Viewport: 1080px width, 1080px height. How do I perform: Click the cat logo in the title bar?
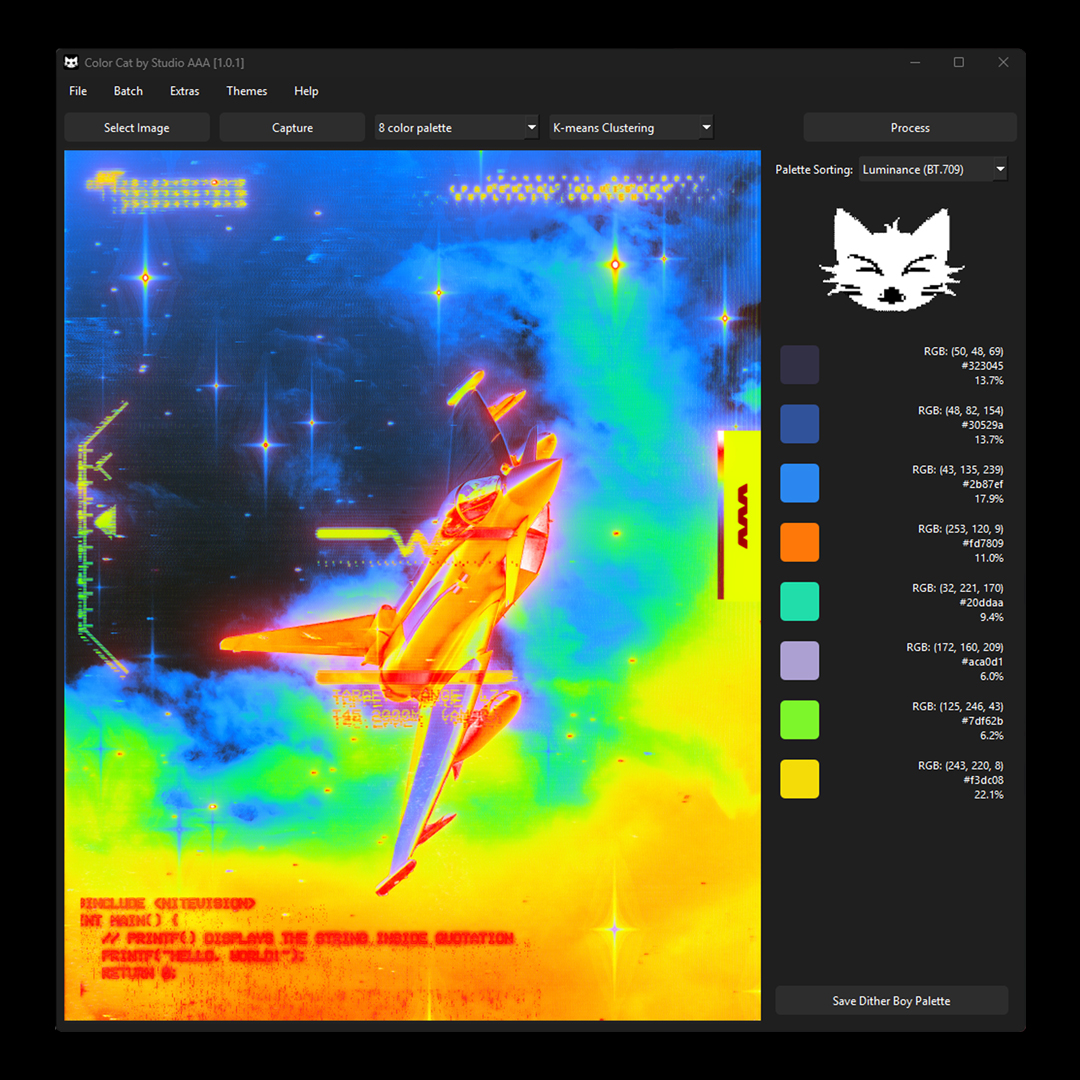(70, 61)
